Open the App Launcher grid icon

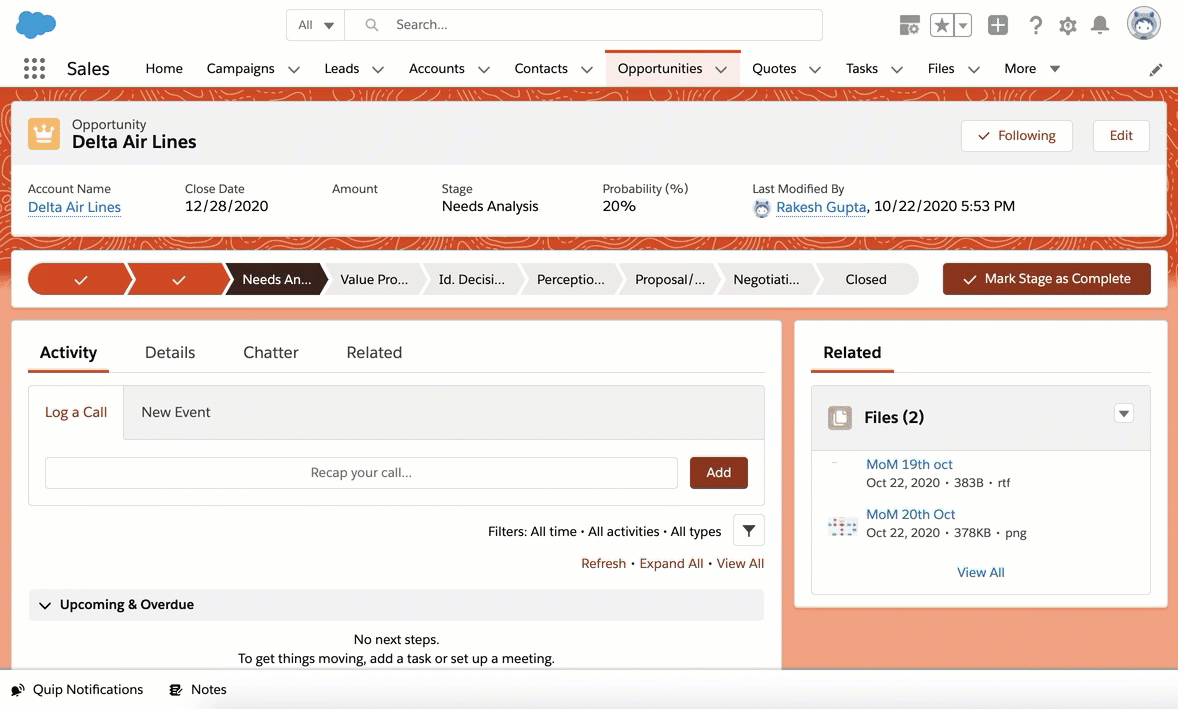point(34,68)
